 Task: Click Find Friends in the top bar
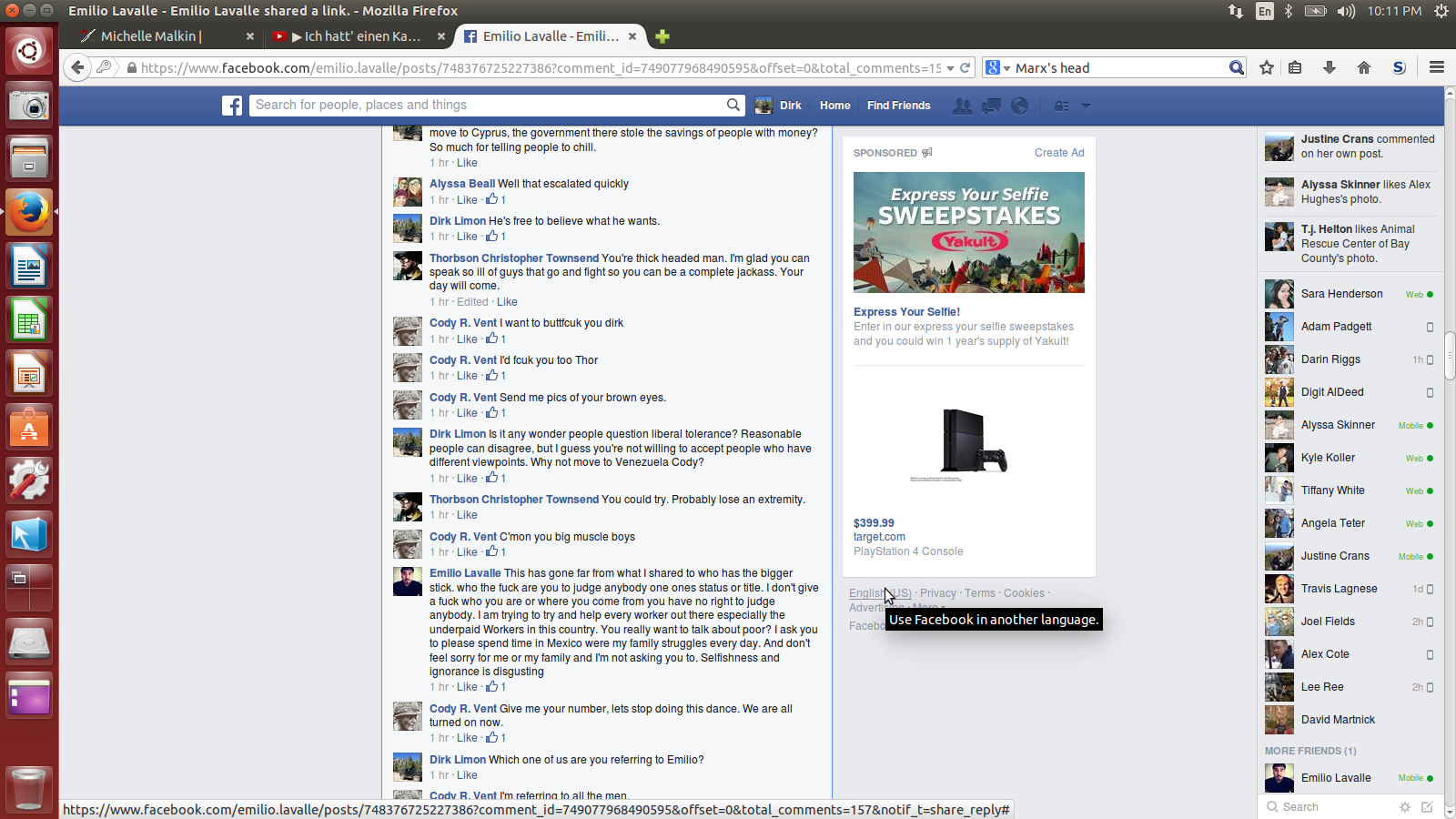point(898,106)
